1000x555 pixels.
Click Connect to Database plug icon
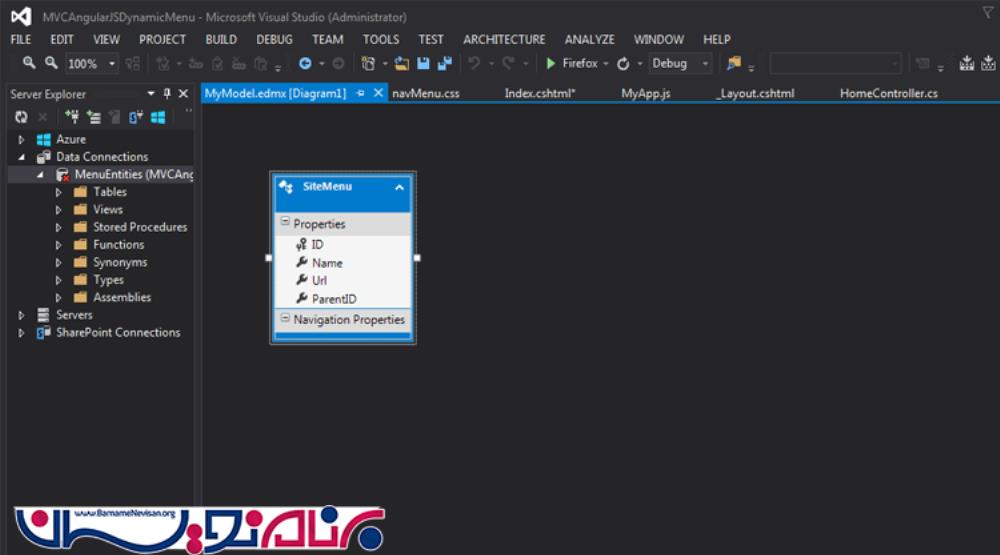click(x=72, y=117)
